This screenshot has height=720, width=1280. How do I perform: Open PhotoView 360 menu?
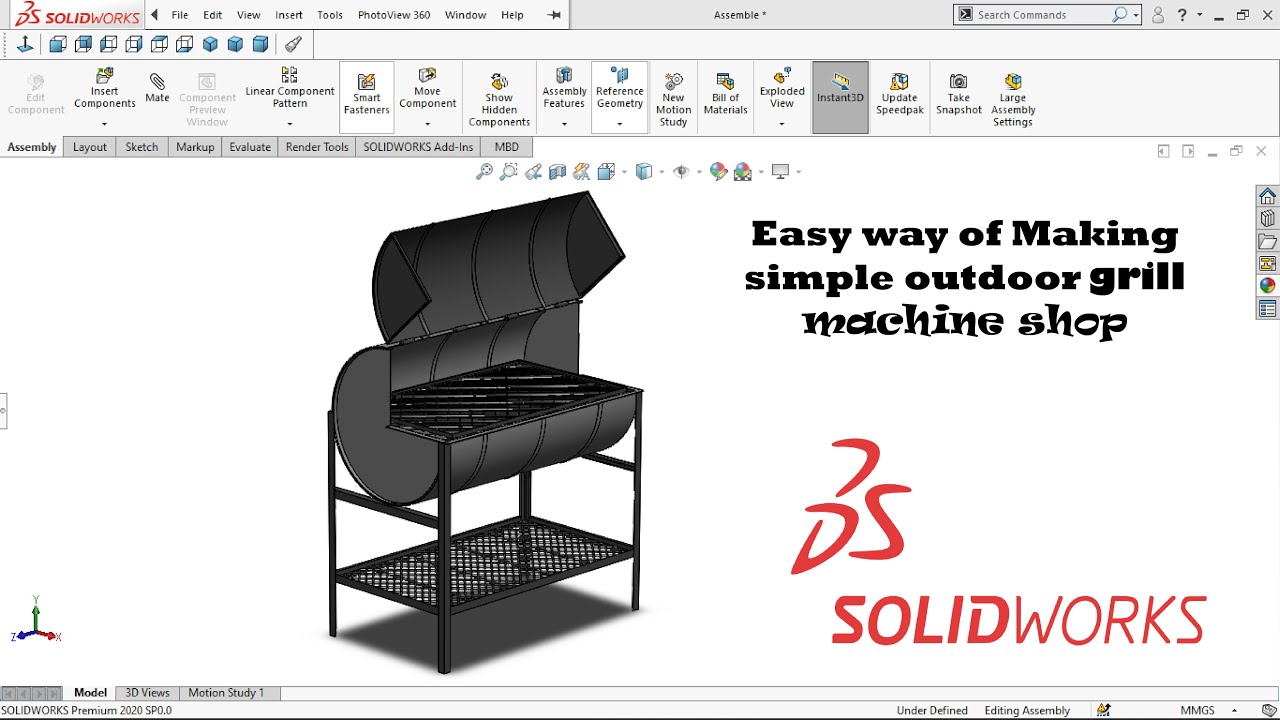394,15
